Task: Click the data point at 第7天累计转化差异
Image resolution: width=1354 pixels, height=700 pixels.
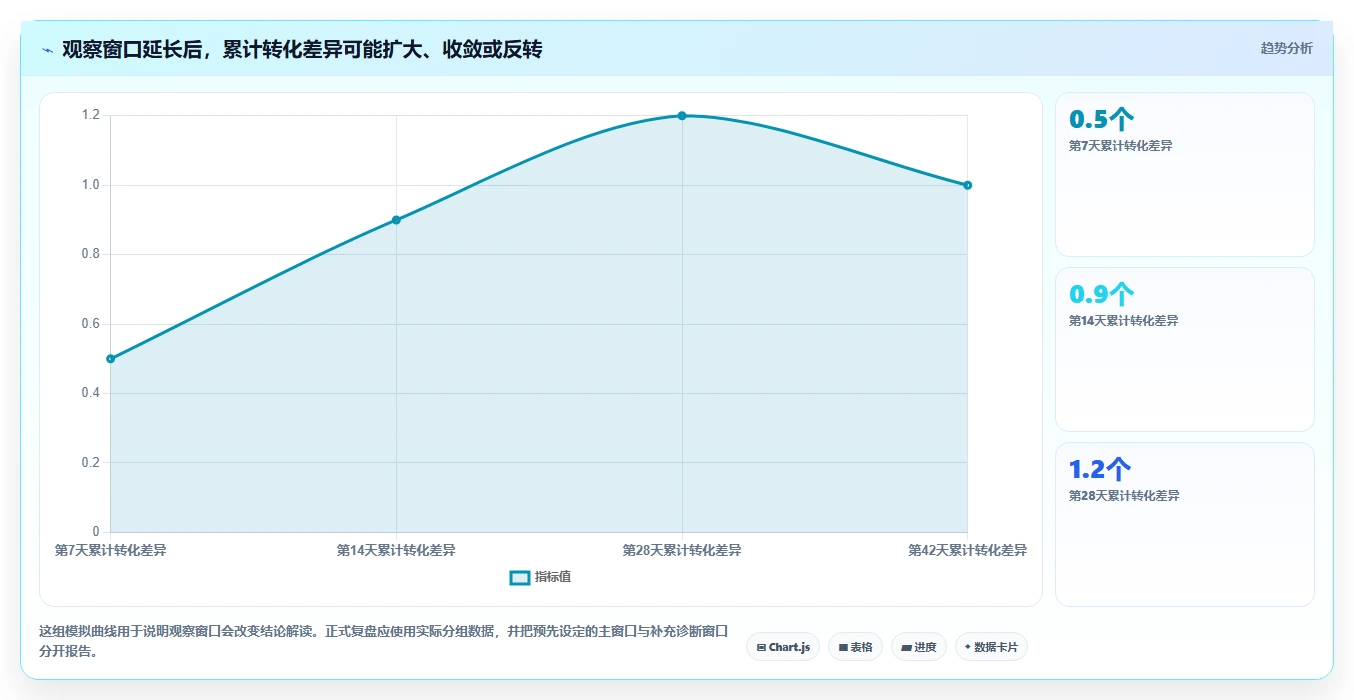Action: point(110,358)
